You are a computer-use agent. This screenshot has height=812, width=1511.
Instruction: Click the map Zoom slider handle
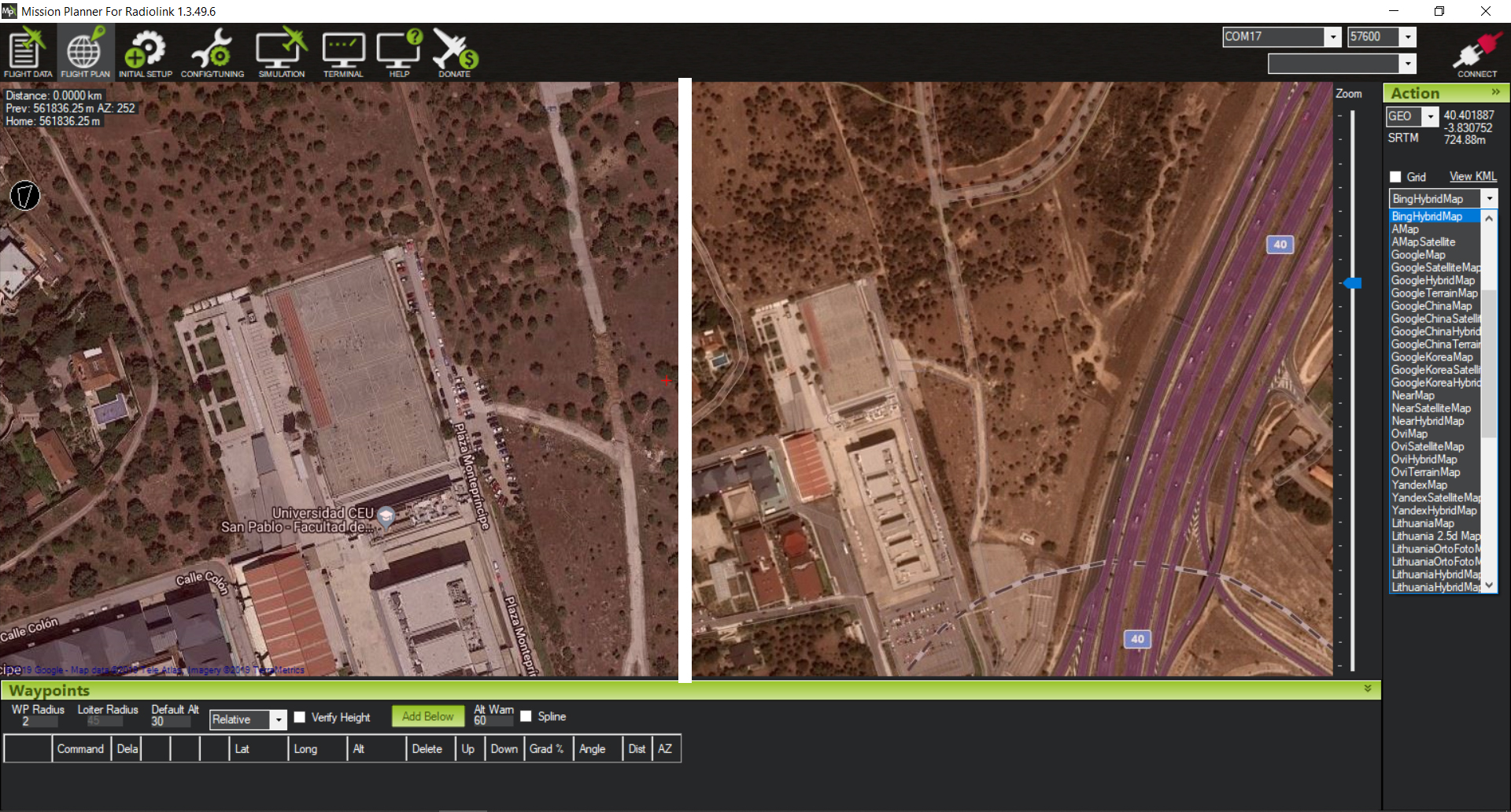(1352, 283)
